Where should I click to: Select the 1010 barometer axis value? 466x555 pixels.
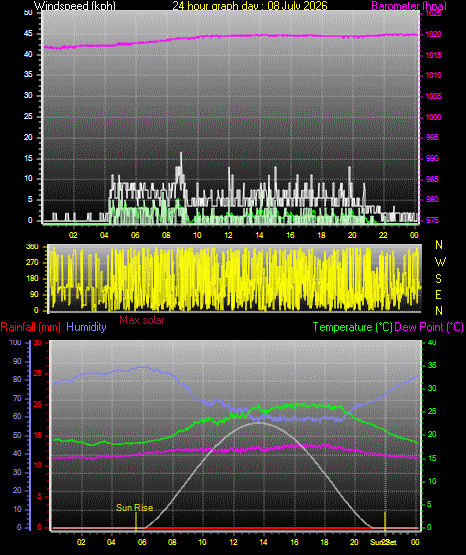(x=433, y=75)
